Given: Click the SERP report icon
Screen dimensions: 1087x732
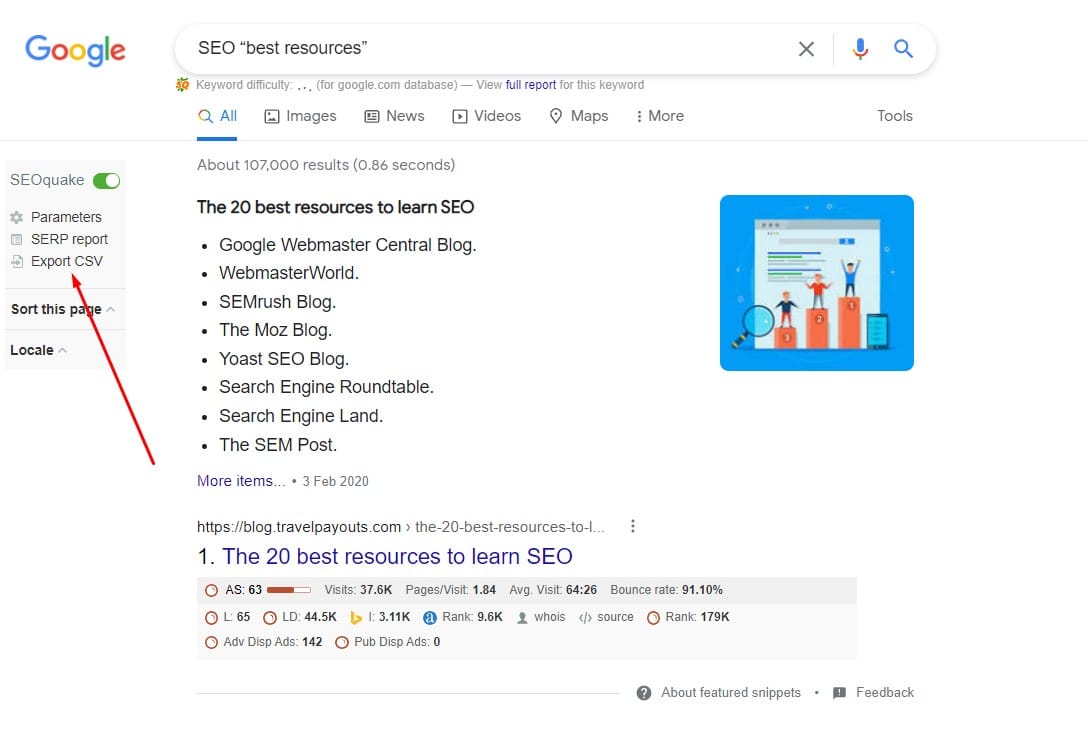Looking at the screenshot, I should [x=17, y=240].
